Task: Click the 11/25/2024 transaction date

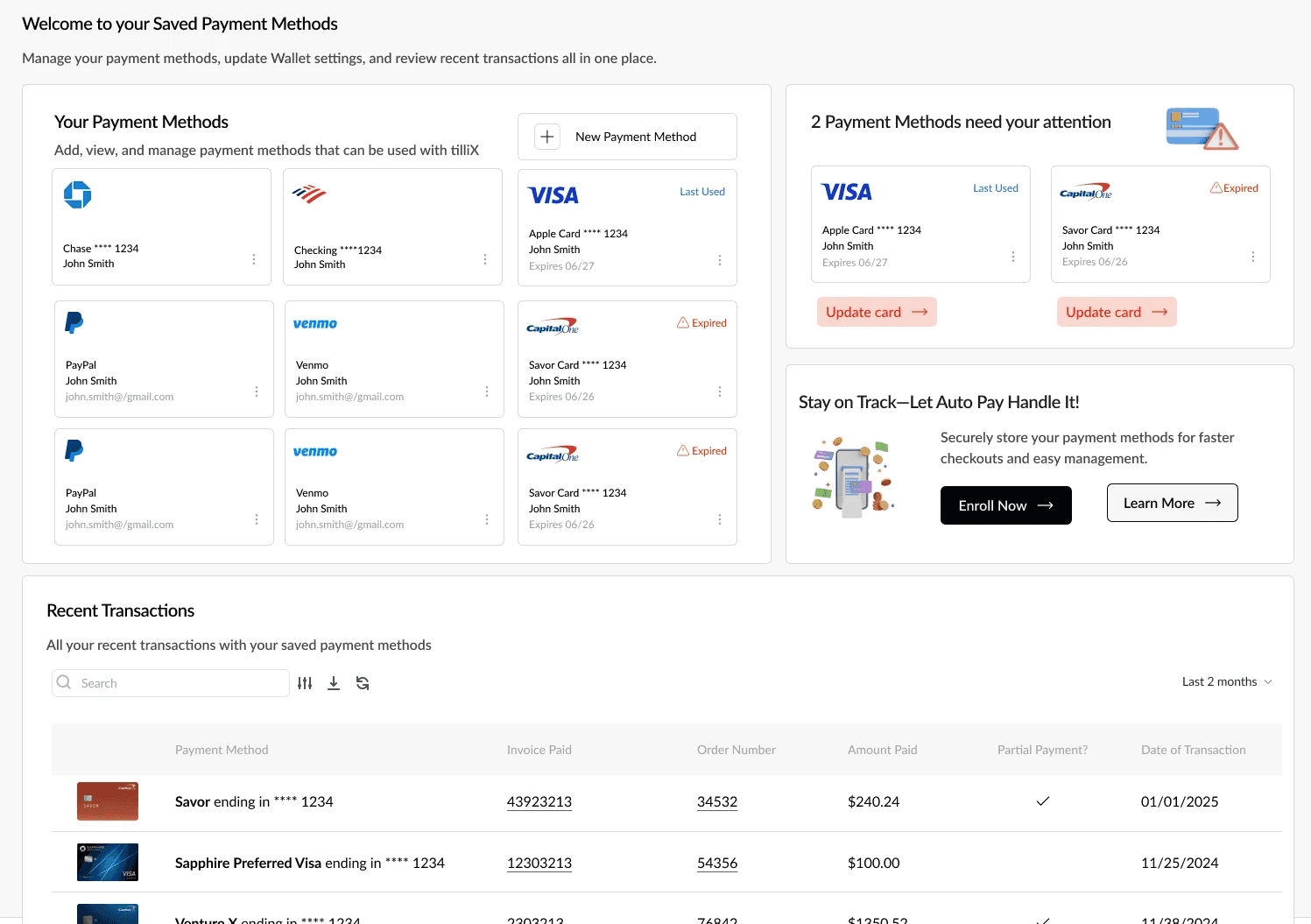Action: [1180, 863]
